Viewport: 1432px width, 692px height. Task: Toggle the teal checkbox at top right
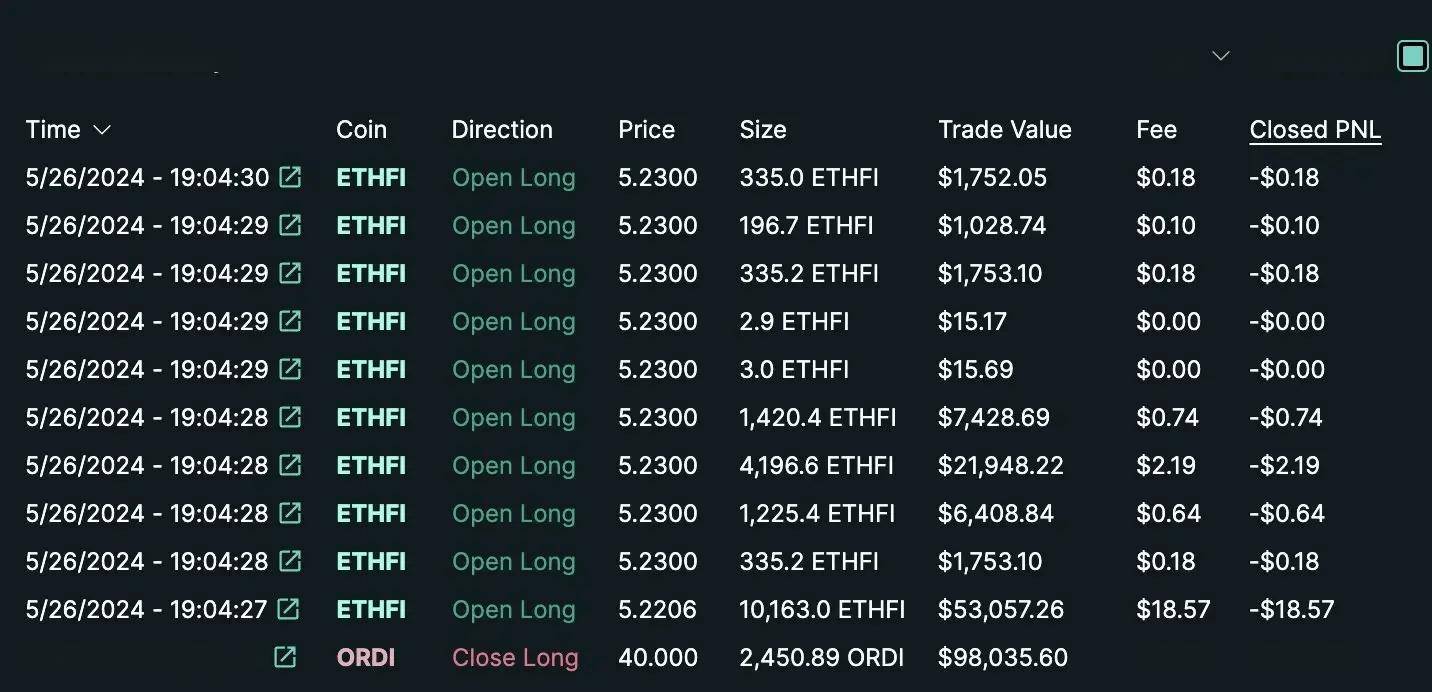1412,56
